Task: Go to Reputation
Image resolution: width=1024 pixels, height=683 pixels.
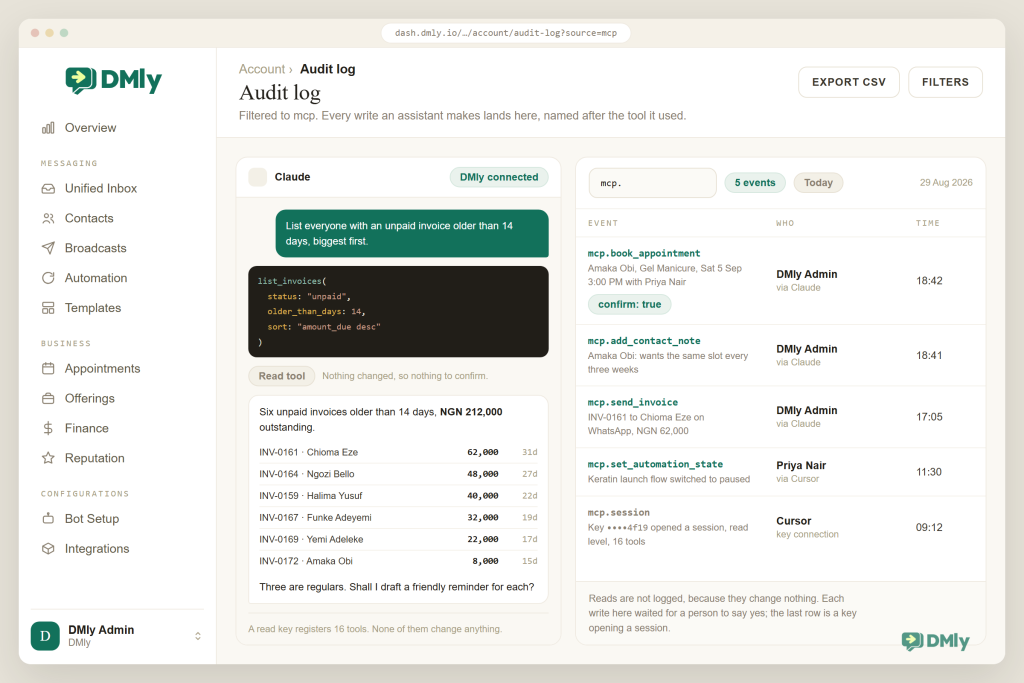Action: 95,458
